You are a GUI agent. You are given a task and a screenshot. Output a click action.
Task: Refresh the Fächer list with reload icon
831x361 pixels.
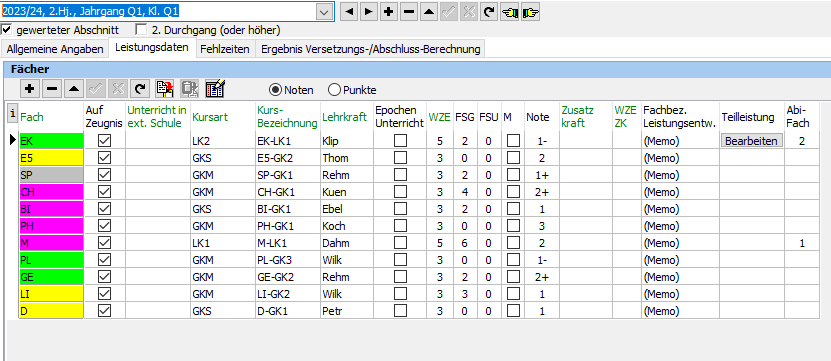pyautogui.click(x=139, y=89)
